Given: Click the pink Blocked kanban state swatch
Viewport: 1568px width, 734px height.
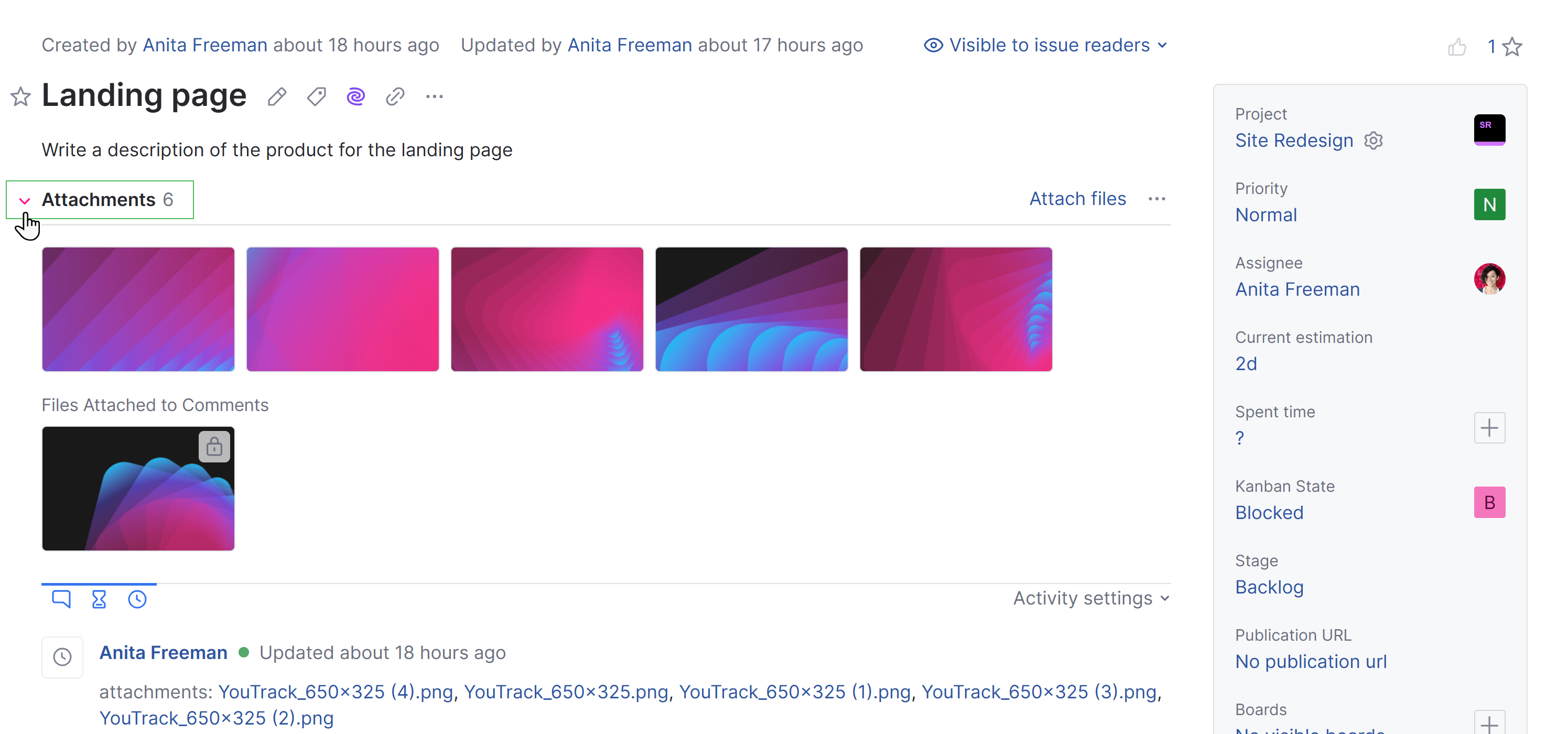Looking at the screenshot, I should pos(1489,502).
